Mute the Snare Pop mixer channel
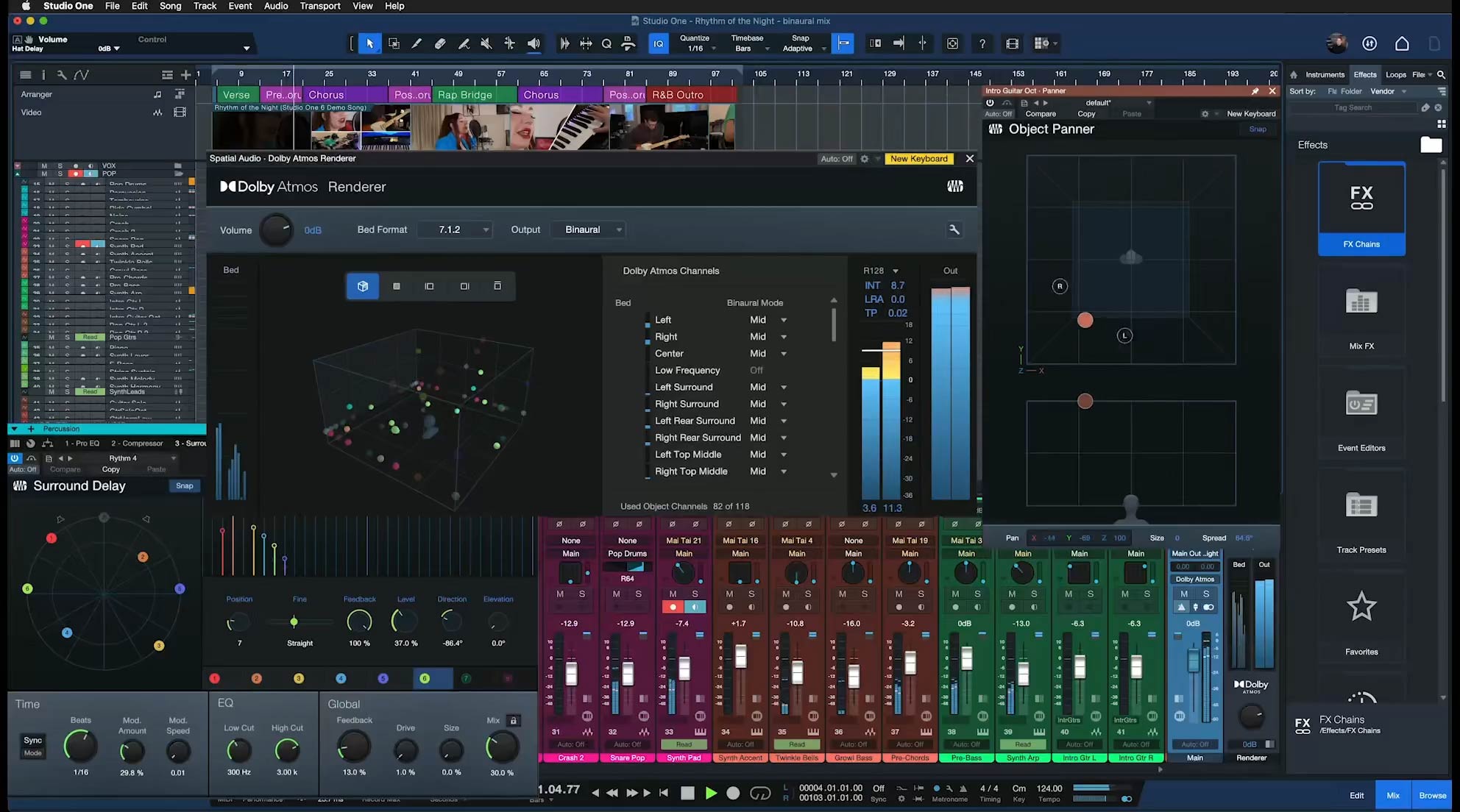The width and height of the screenshot is (1460, 812). tap(617, 594)
